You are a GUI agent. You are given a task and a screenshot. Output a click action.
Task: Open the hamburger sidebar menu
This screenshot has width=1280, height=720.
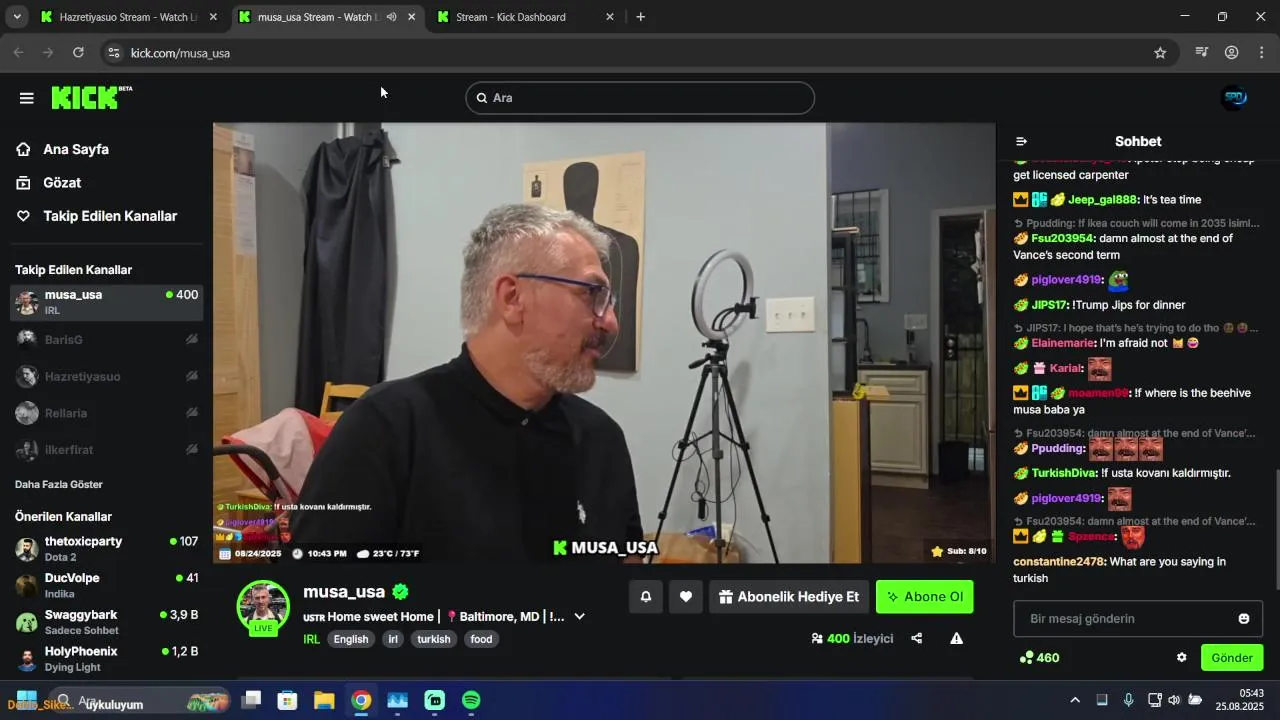[x=26, y=98]
